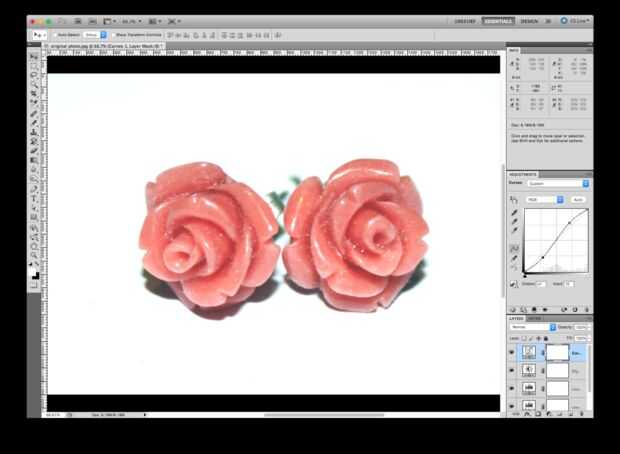
Task: Select the Clone Stamp tool
Action: click(x=34, y=132)
